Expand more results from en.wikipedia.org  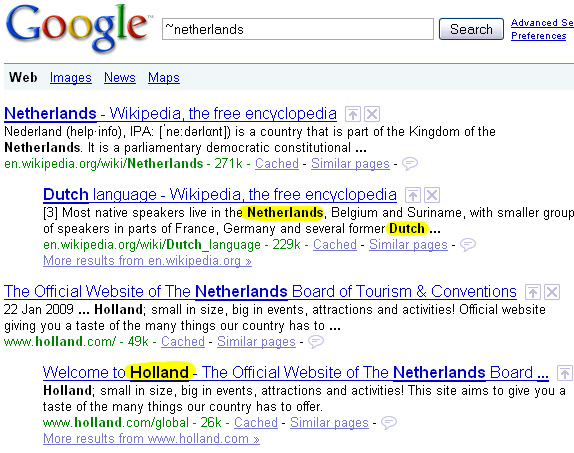[x=147, y=261]
